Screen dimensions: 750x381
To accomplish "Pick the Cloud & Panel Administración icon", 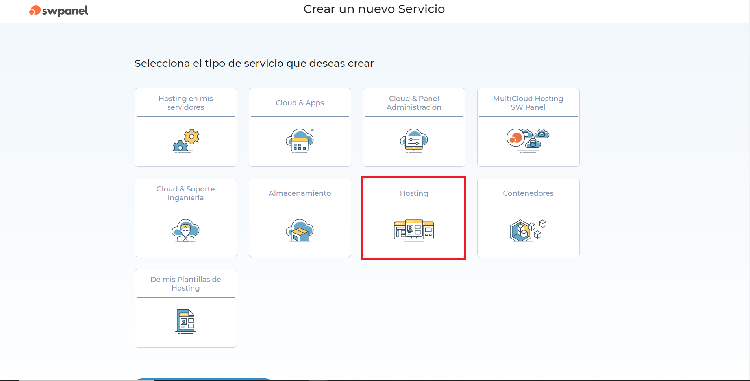I will pyautogui.click(x=414, y=141).
